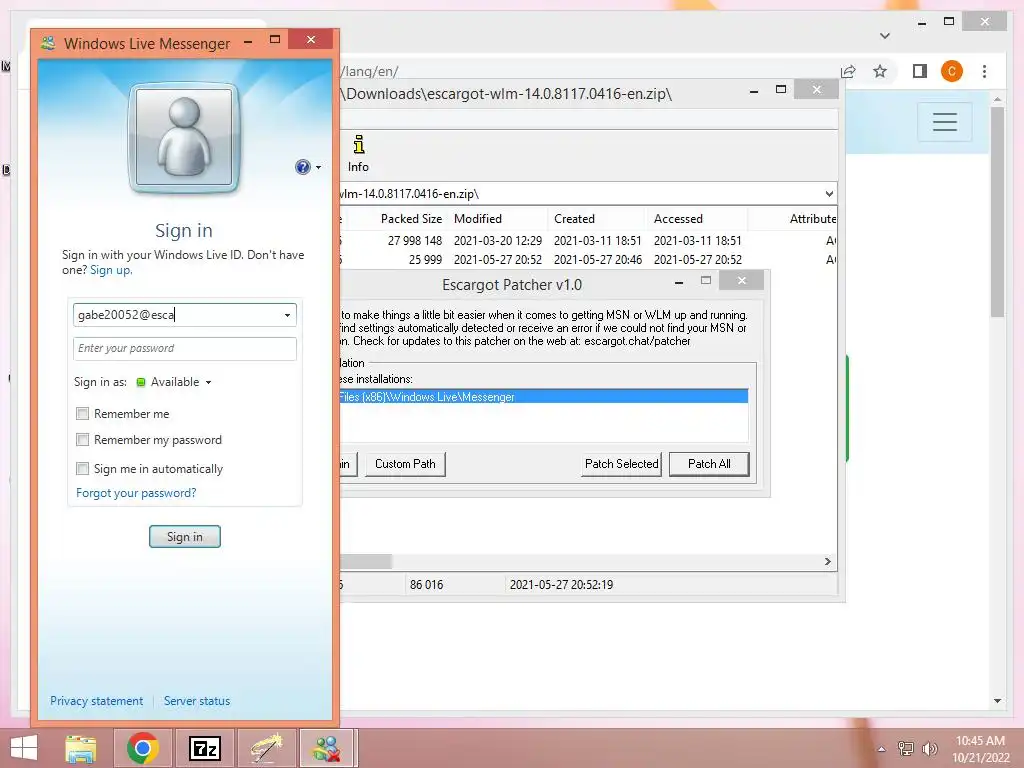Expand the email address dropdown arrow

(287, 315)
